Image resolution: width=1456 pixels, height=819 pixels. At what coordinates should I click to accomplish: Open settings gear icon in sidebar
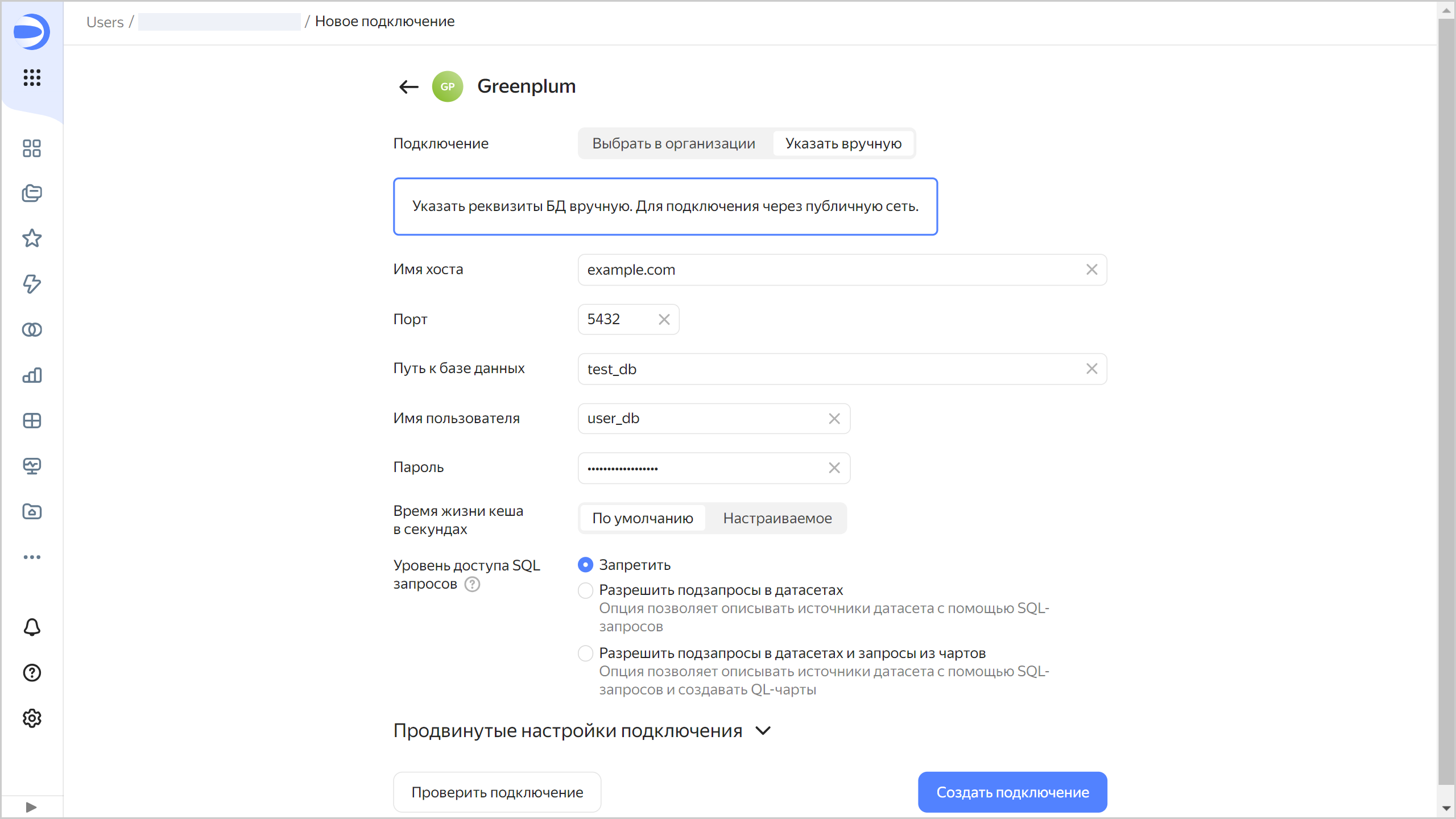click(32, 718)
